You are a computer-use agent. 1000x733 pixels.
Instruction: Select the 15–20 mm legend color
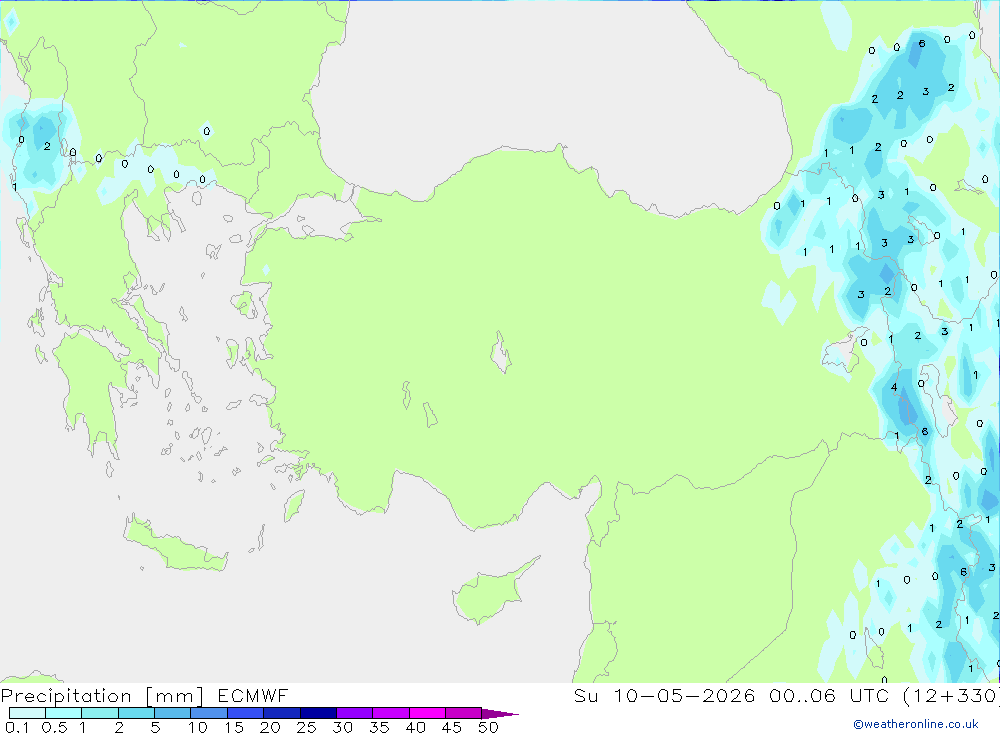coord(245,713)
